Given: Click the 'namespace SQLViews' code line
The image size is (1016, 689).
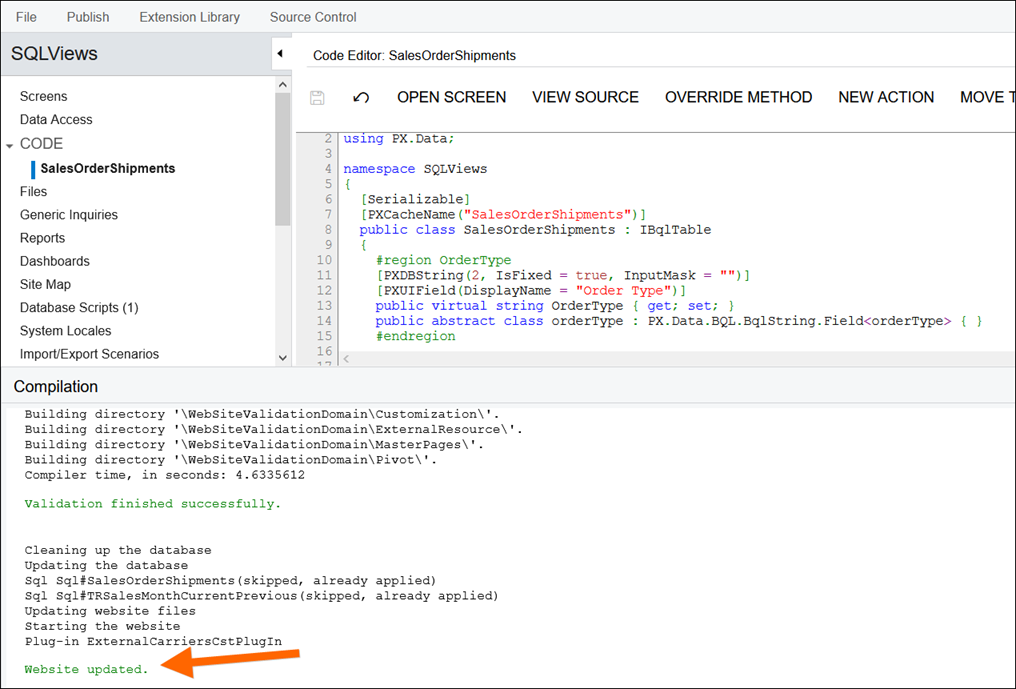Looking at the screenshot, I should coord(415,169).
